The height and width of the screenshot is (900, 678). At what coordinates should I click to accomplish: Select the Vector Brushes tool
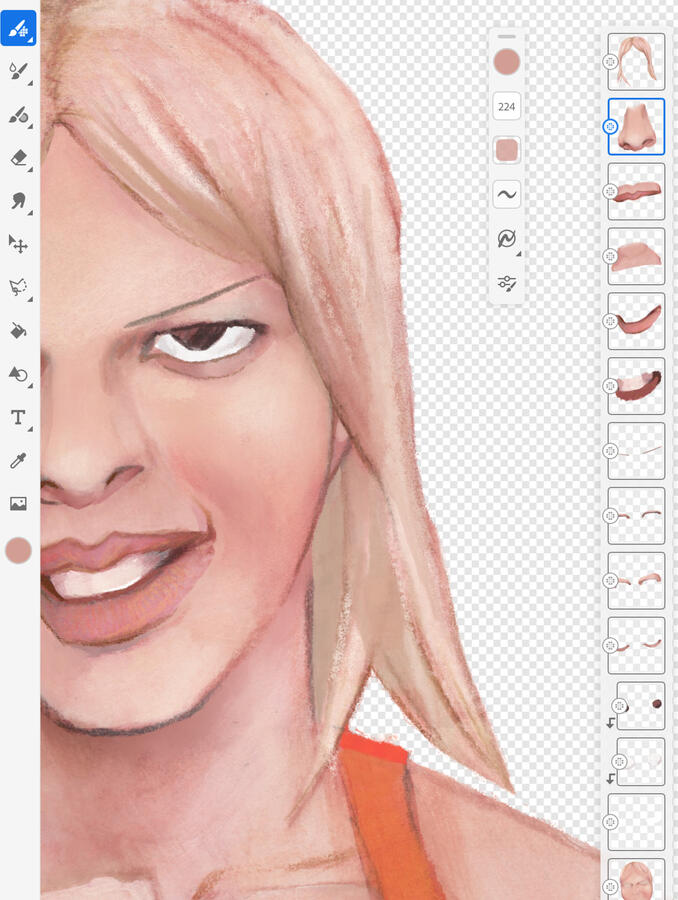tap(18, 115)
